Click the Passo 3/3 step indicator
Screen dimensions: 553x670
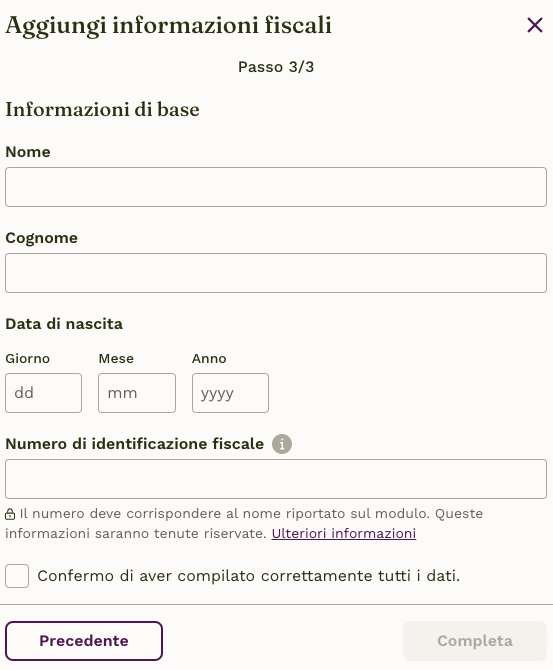pos(276,67)
